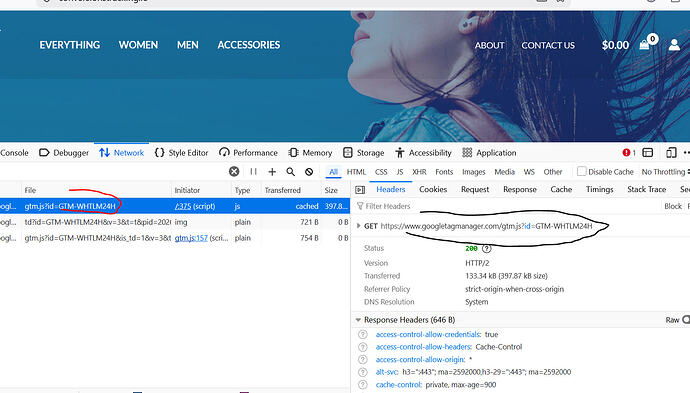This screenshot has width=690, height=393.
Task: Switch to the Performance tab
Action: pyautogui.click(x=248, y=153)
